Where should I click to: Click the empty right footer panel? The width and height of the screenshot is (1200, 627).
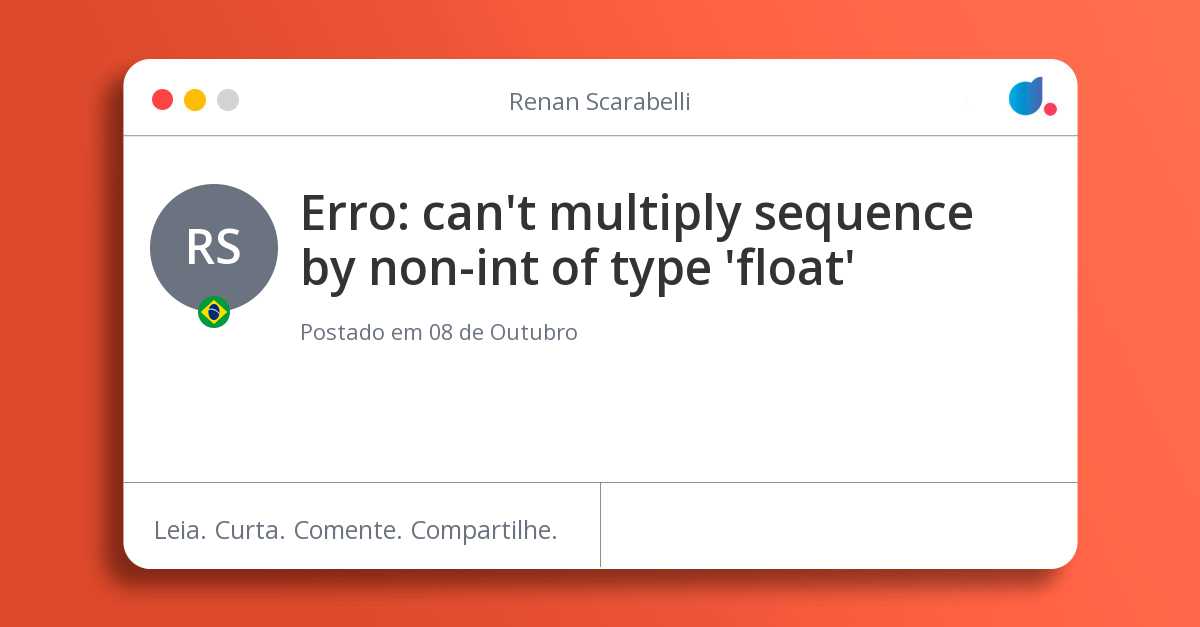coord(838,525)
